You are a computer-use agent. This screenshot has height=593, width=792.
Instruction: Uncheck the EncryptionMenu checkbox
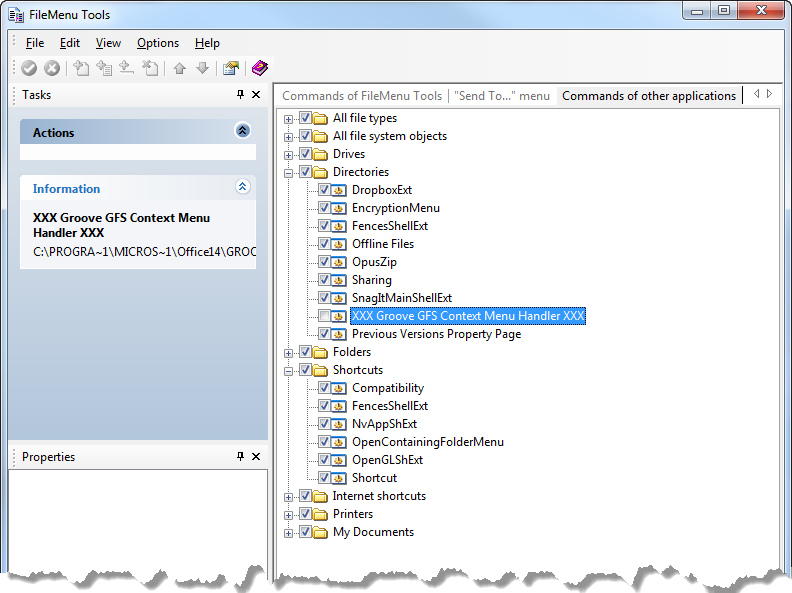[324, 208]
